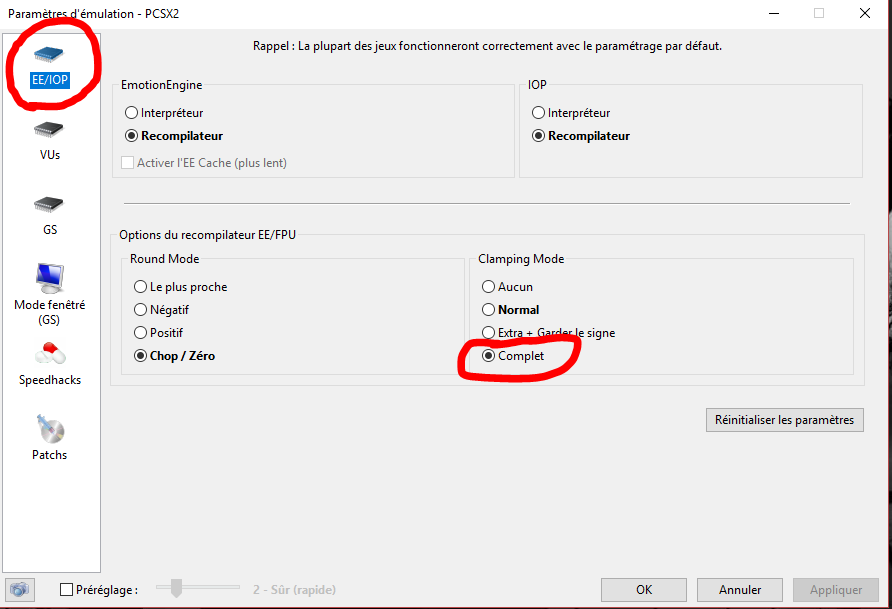Viewport: 892px width, 609px height.
Task: Confirm settings with OK button
Action: point(644,590)
